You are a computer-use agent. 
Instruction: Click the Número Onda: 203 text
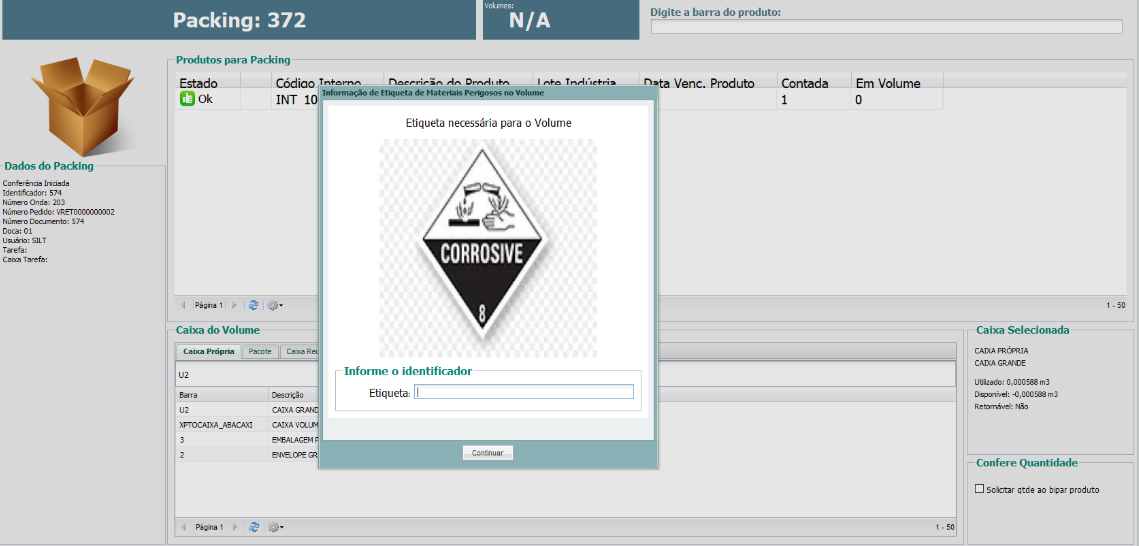point(34,203)
